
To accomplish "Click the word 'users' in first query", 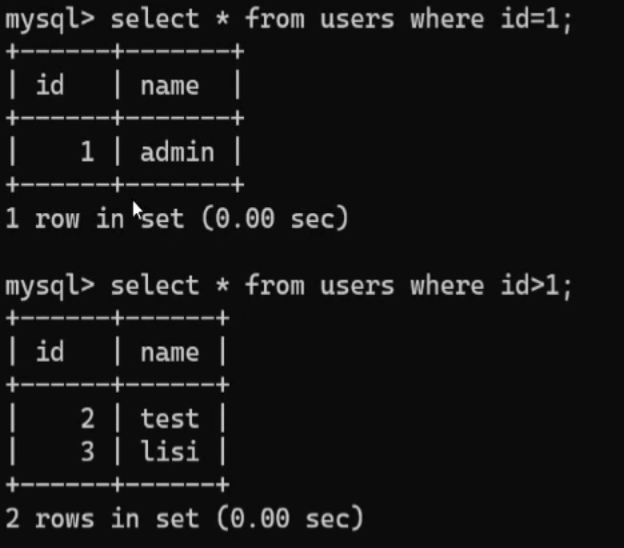I will (x=357, y=19).
